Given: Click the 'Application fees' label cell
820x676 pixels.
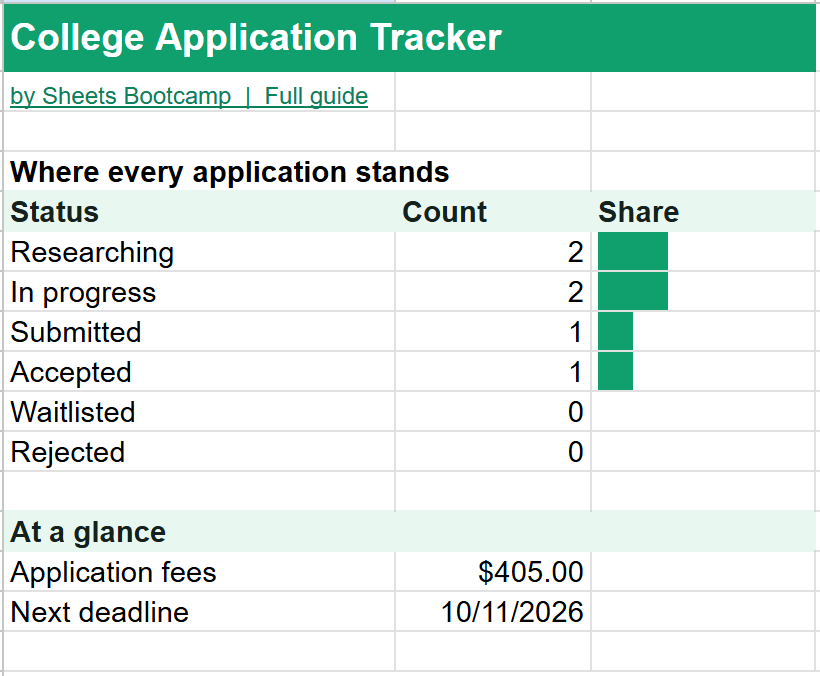Looking at the screenshot, I should tap(199, 572).
